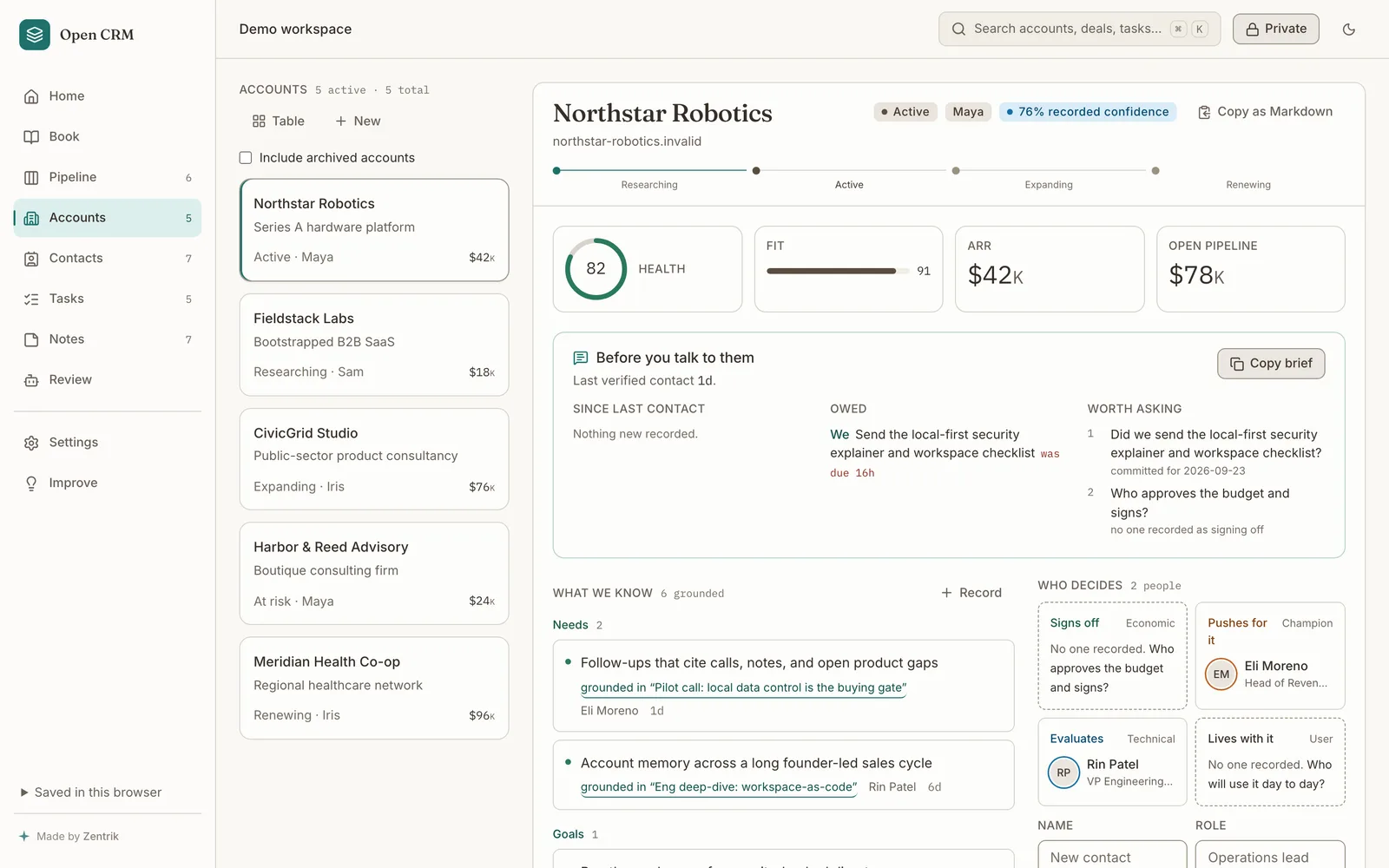Go to Pipeline via its icon

coord(31,177)
